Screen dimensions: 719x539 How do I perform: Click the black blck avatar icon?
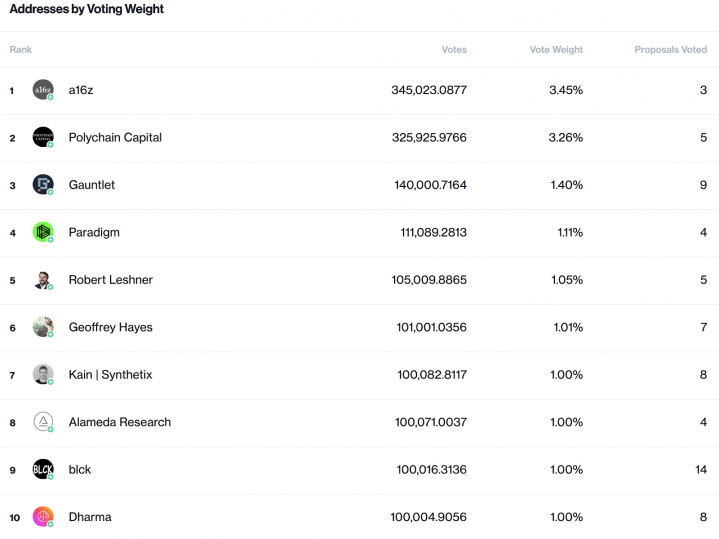tap(43, 469)
